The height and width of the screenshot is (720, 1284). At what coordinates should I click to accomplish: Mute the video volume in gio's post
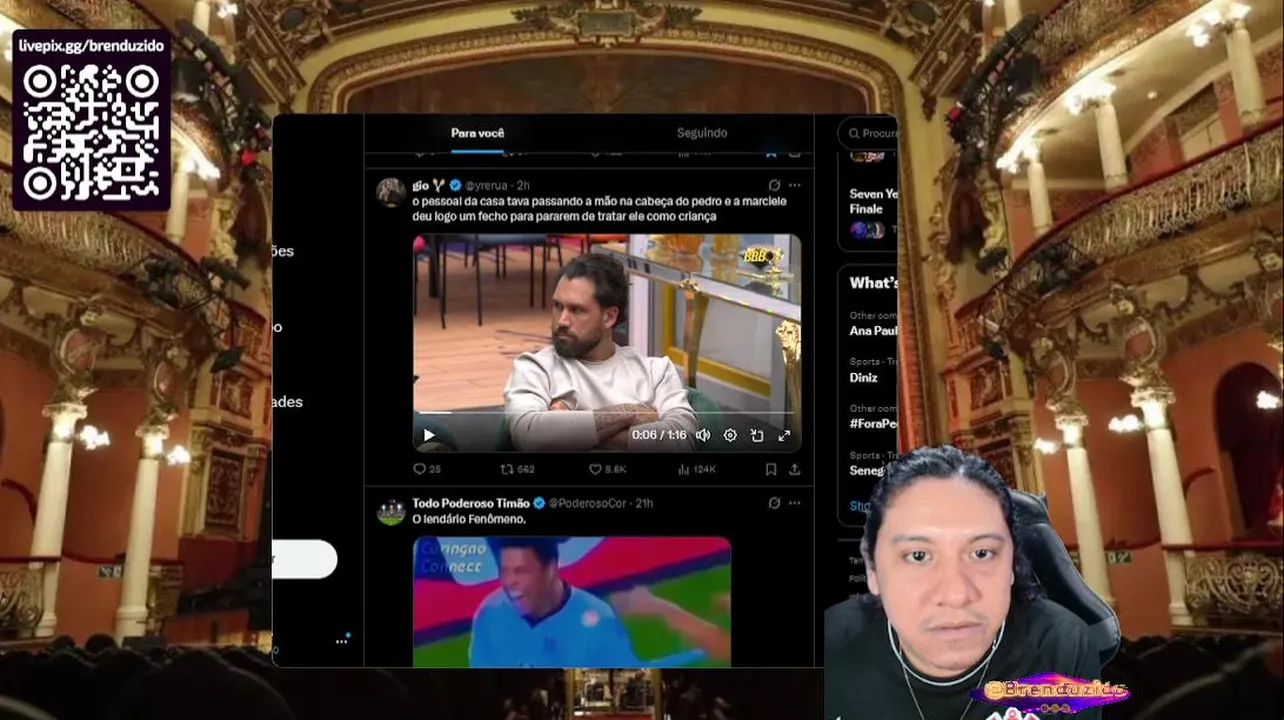coord(703,435)
